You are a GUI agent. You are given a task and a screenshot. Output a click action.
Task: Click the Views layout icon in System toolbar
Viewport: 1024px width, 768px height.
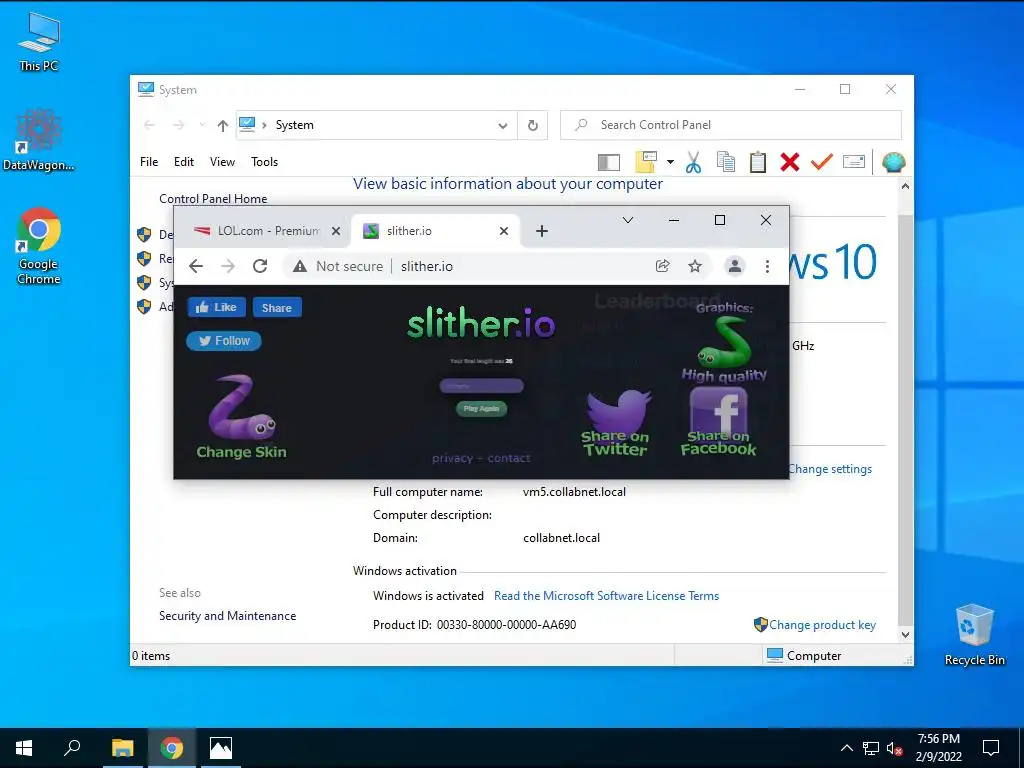[x=646, y=161]
